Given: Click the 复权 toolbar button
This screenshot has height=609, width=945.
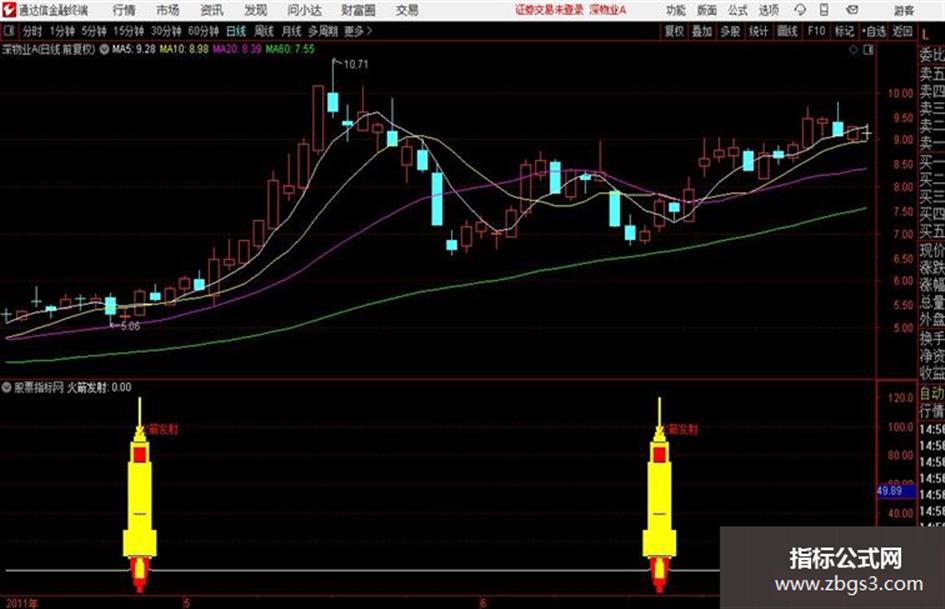Looking at the screenshot, I should coord(674,31).
